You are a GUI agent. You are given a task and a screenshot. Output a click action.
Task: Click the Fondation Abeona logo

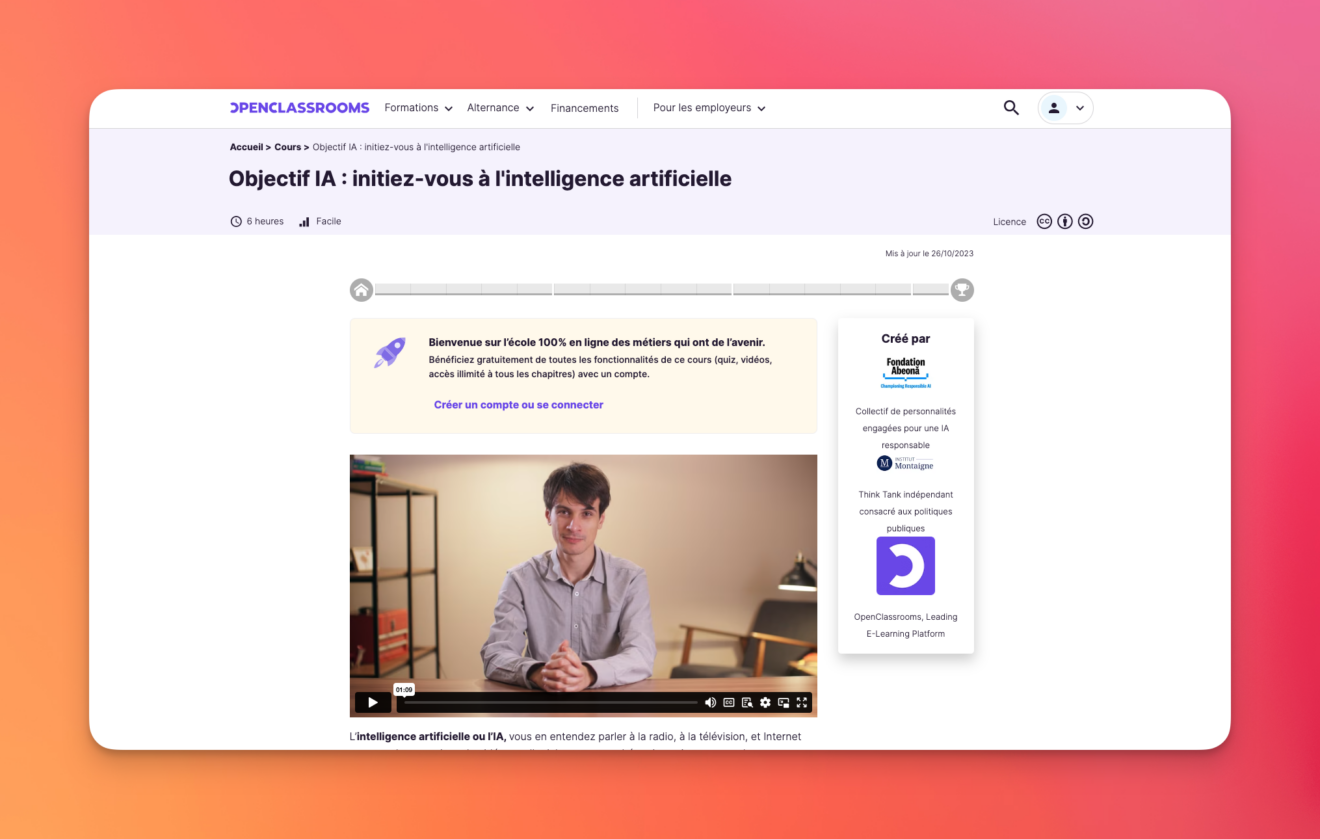[906, 372]
